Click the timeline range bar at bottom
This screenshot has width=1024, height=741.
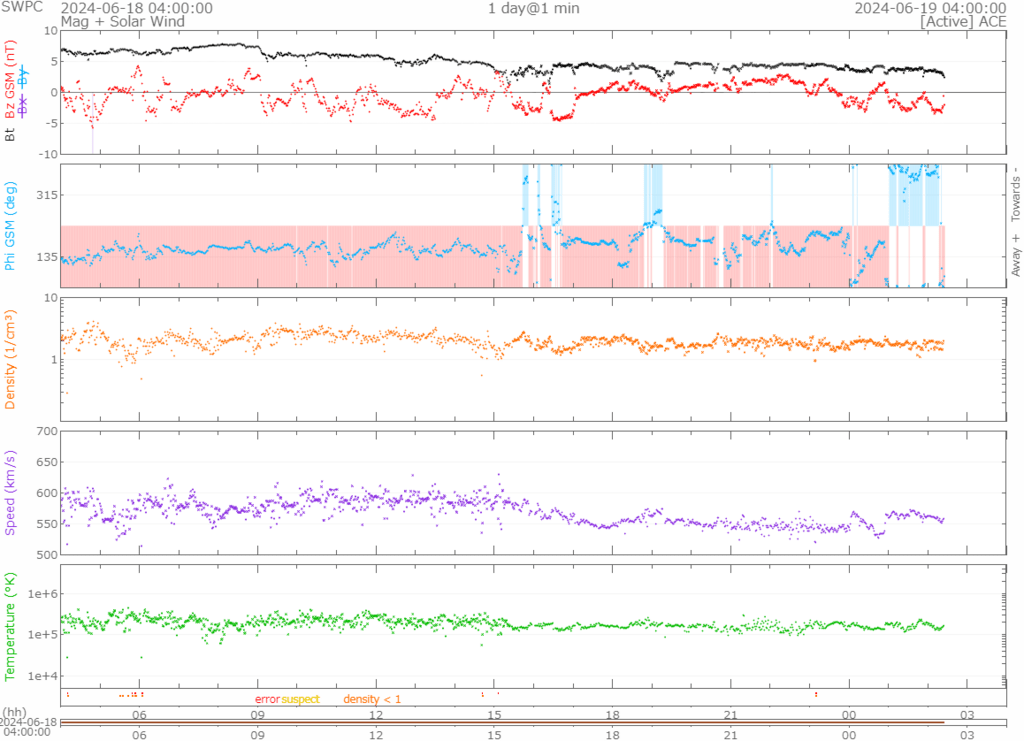point(502,723)
